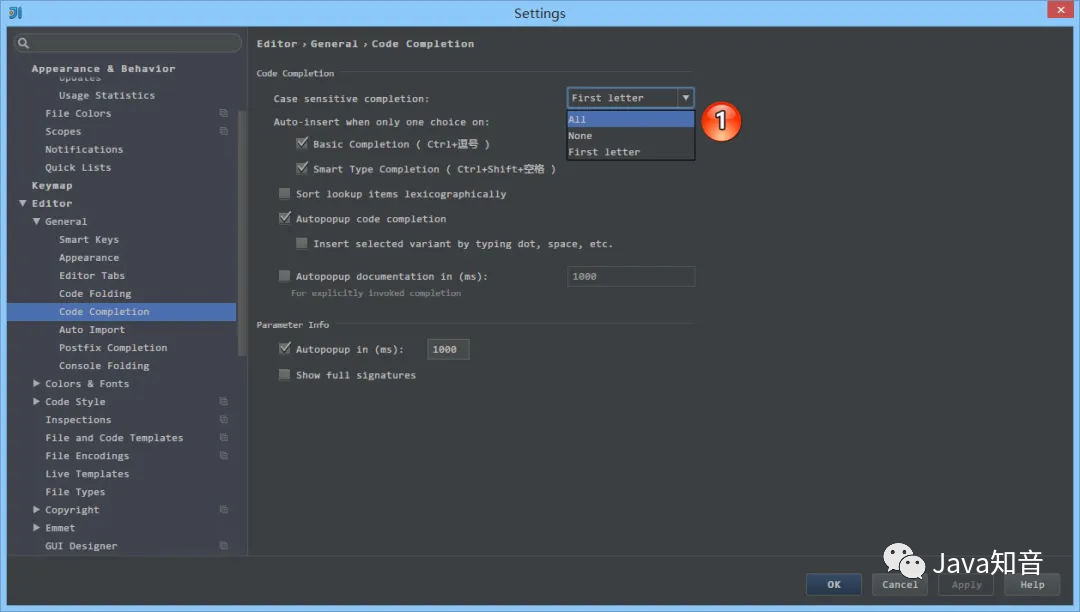This screenshot has height=612, width=1080.
Task: Collapse the General tree node
Action: 37,221
